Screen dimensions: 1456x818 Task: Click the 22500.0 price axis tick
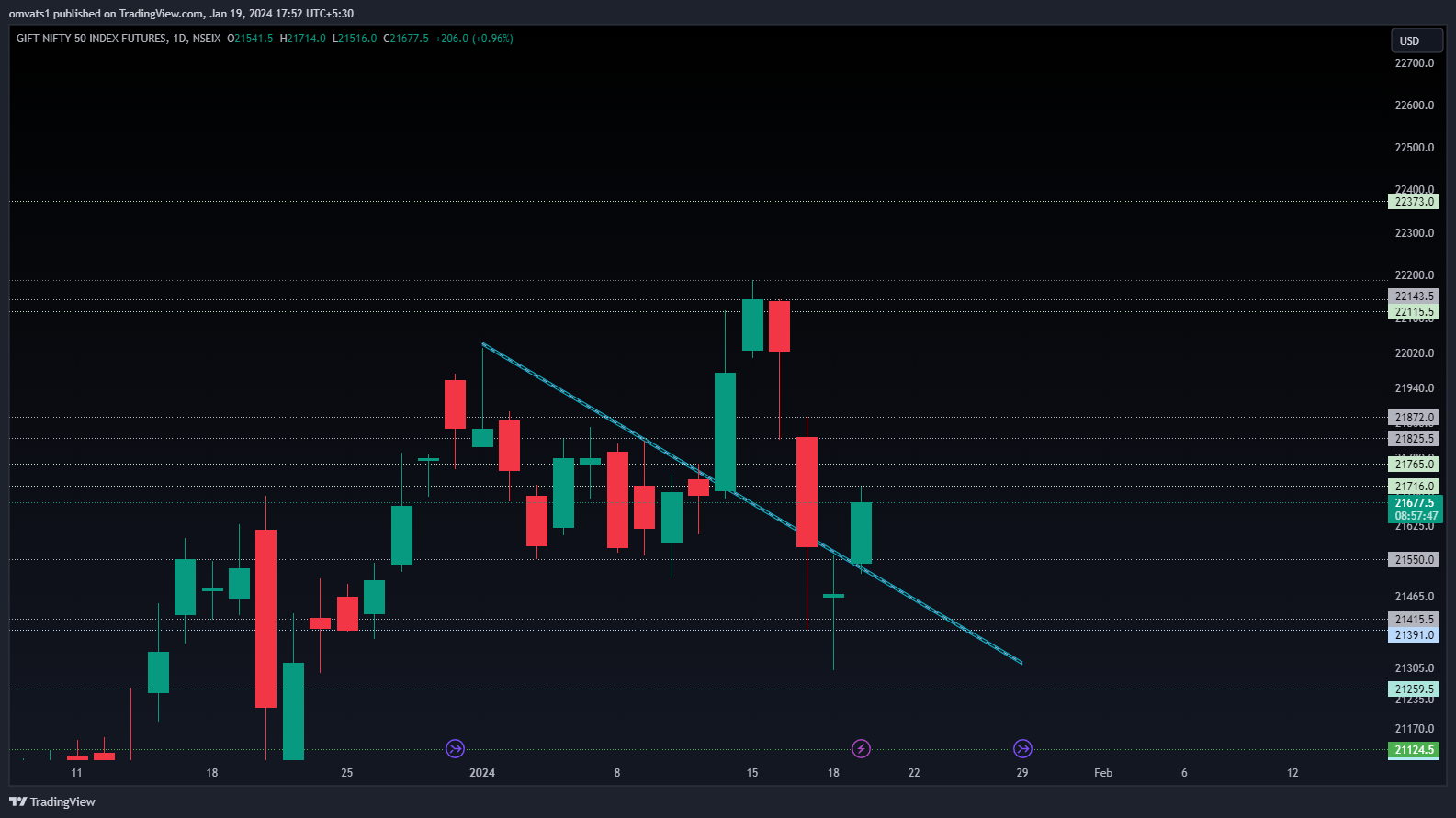click(1414, 148)
